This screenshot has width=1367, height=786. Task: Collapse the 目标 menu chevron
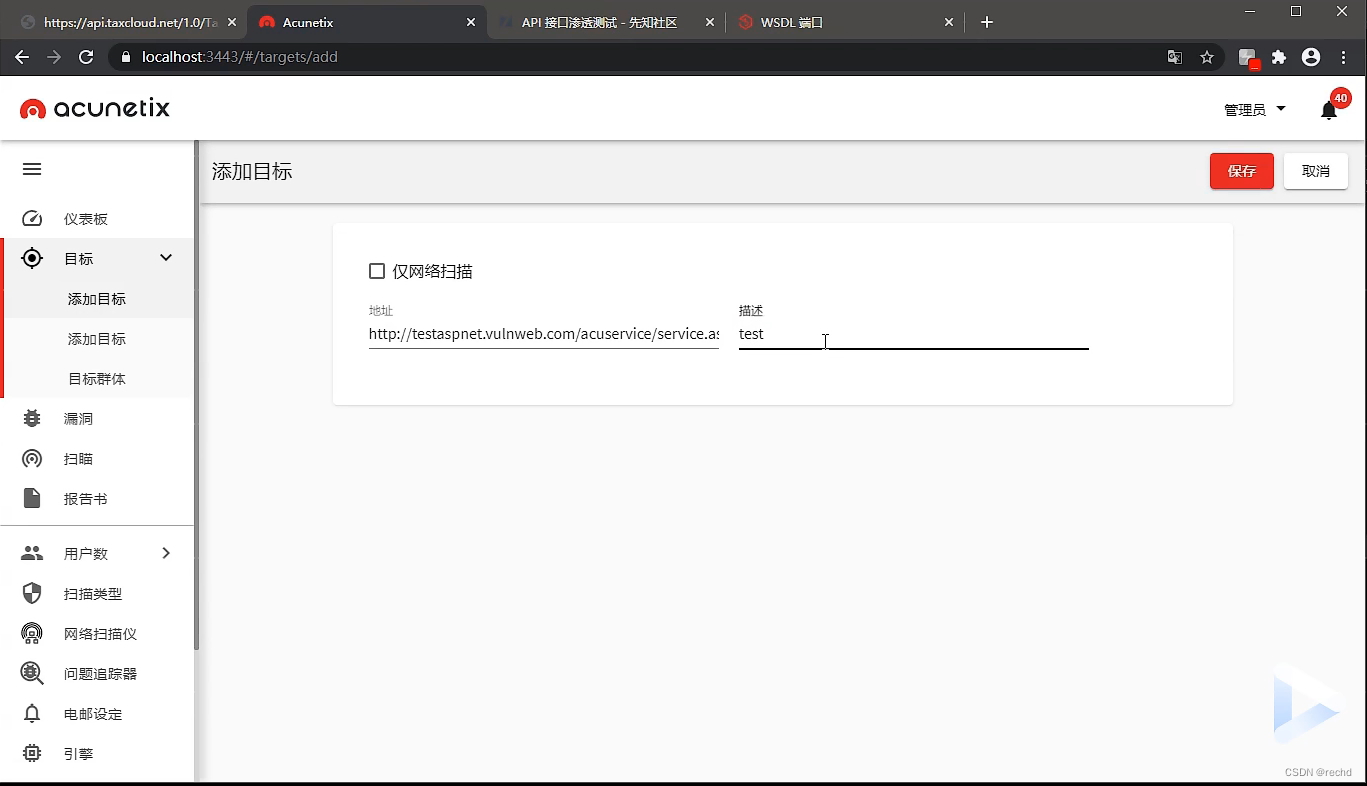tap(166, 258)
